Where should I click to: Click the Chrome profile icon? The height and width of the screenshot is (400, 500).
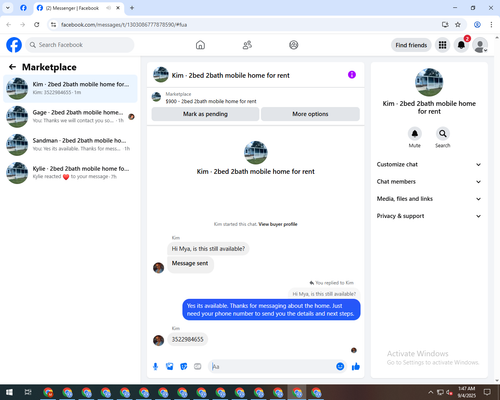coord(477,25)
